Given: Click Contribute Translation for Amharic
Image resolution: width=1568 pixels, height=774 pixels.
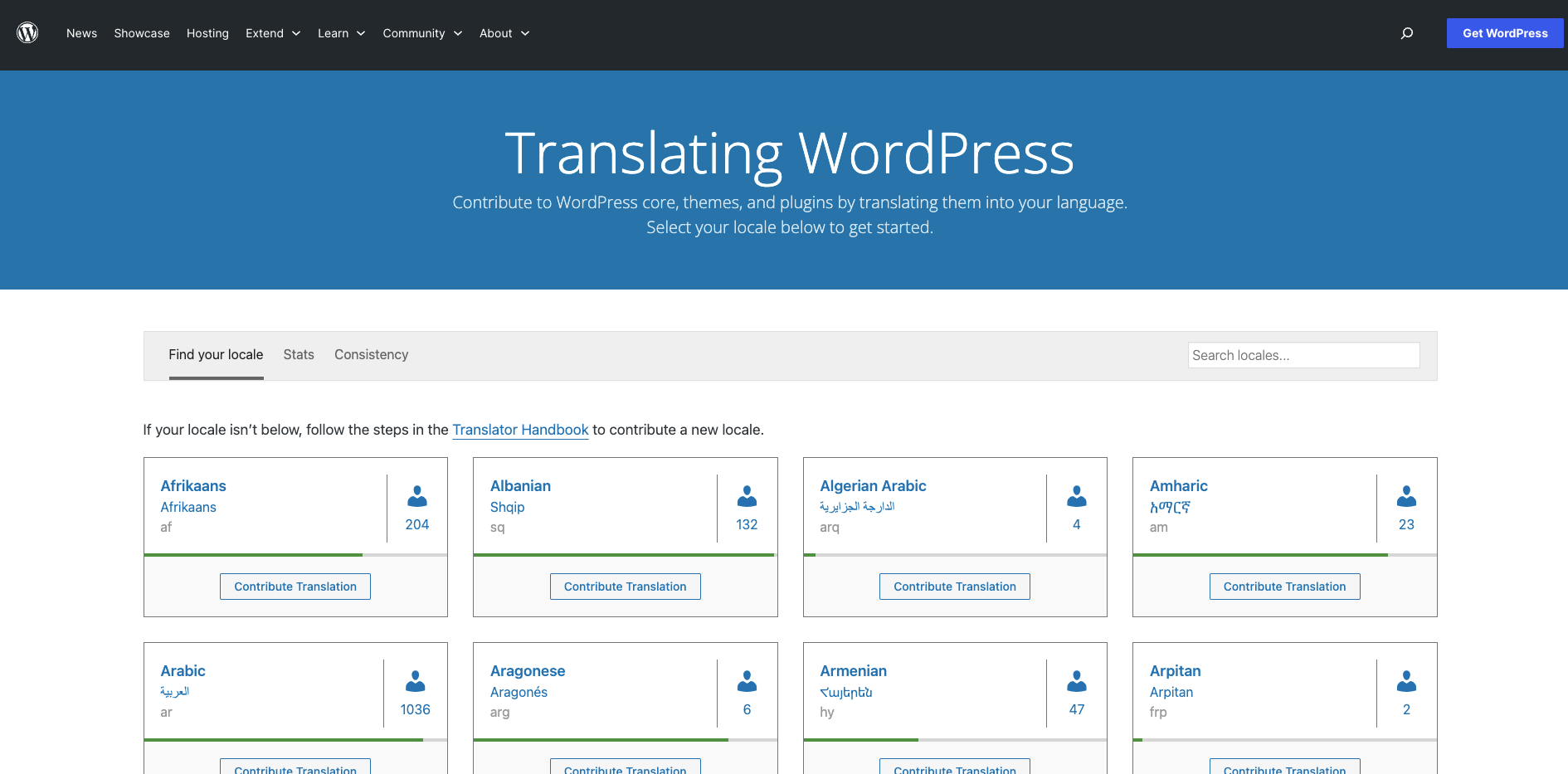Looking at the screenshot, I should 1285,587.
